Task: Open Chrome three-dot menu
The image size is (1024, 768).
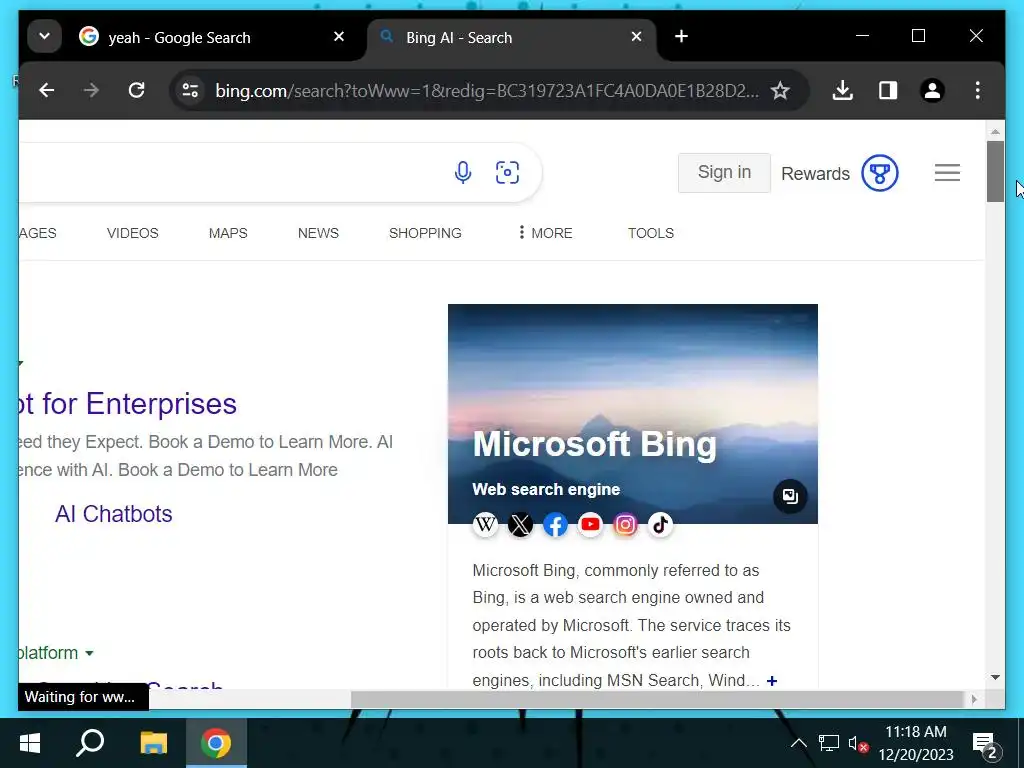Action: [978, 90]
